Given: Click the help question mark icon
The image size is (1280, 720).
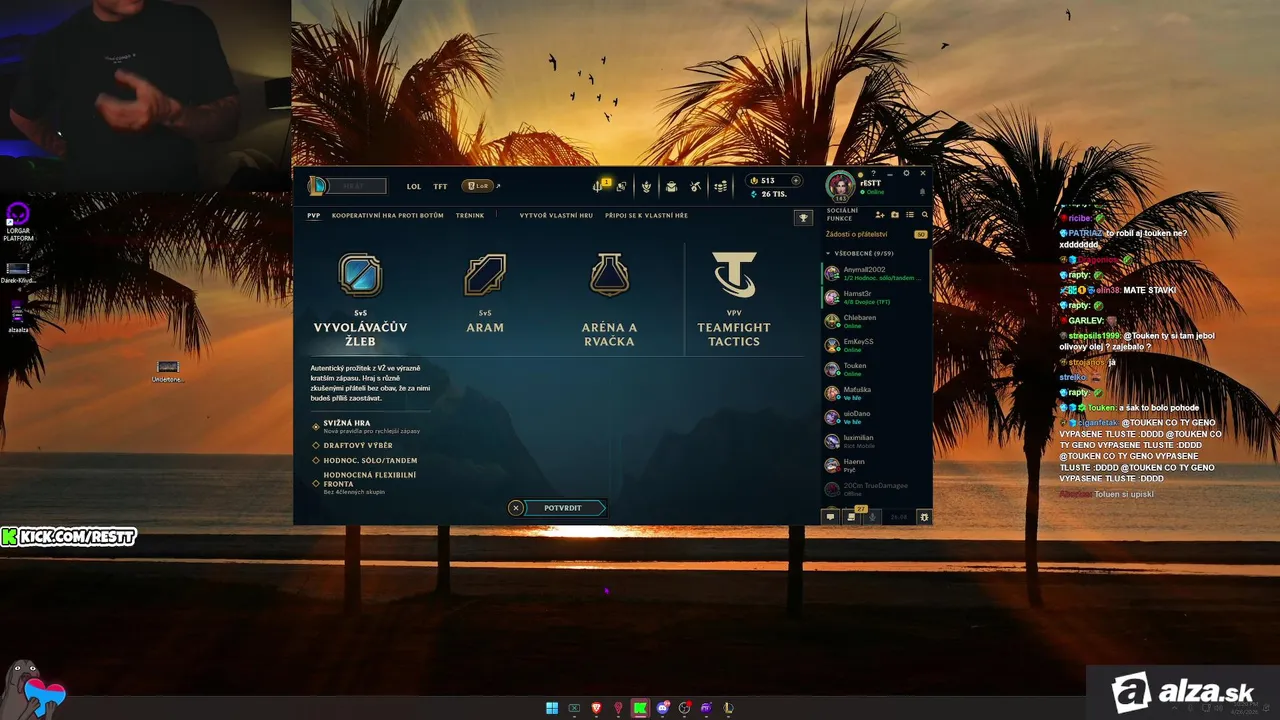Looking at the screenshot, I should coord(873,174).
